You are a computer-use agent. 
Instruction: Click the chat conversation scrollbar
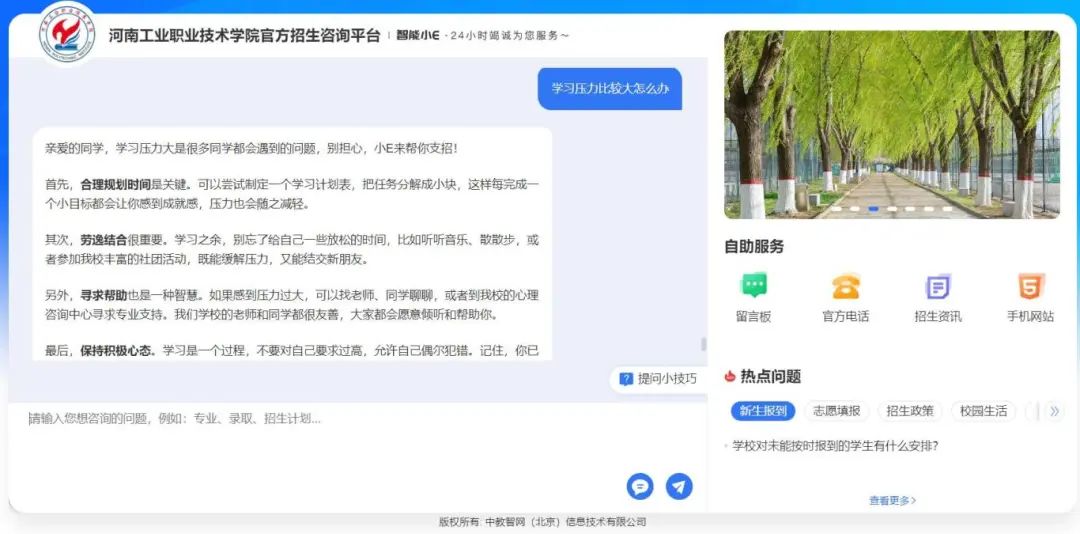[x=703, y=344]
